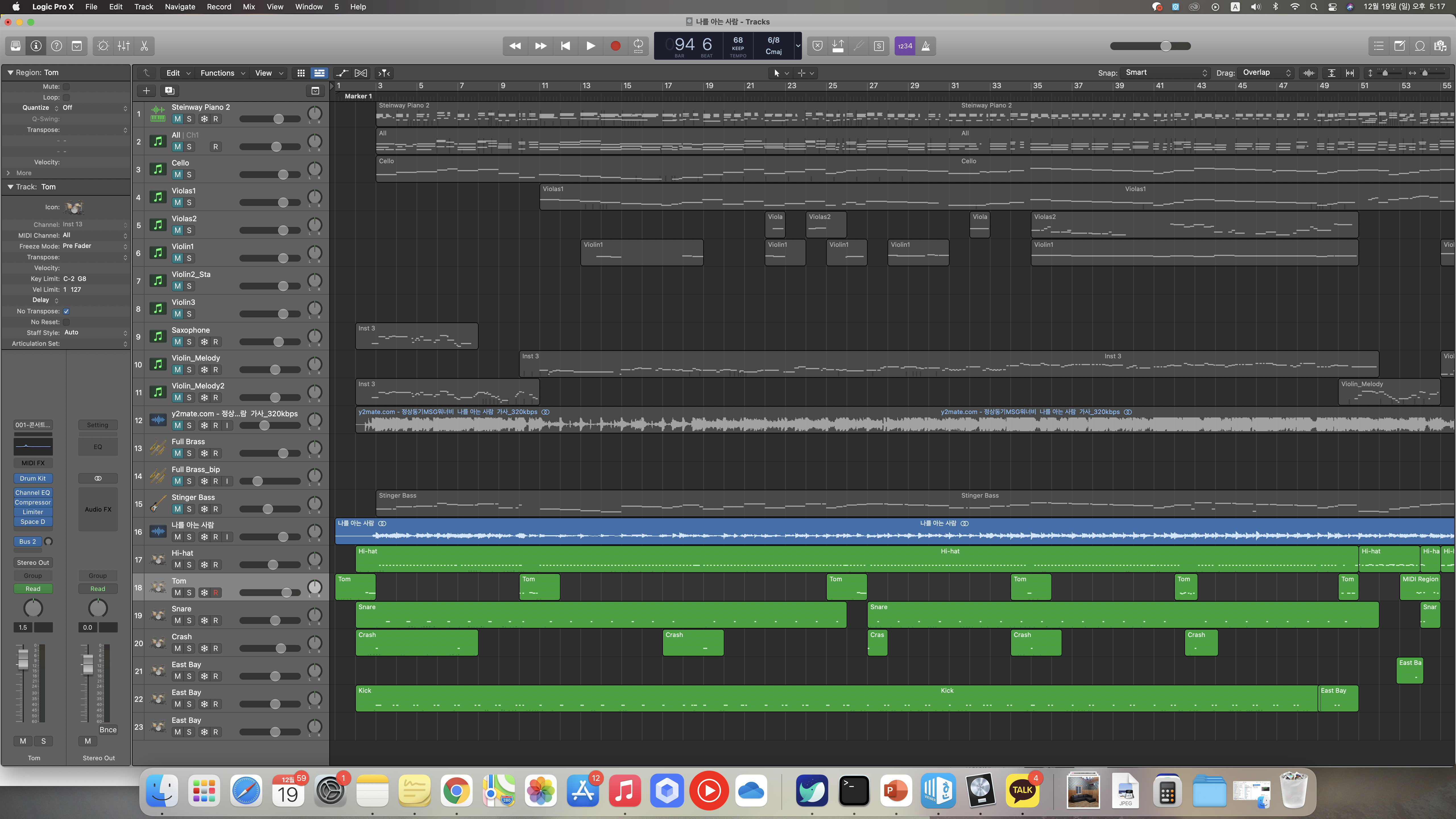The height and width of the screenshot is (819, 1456).
Task: Open the Loop Browser icon
Action: point(1420,46)
